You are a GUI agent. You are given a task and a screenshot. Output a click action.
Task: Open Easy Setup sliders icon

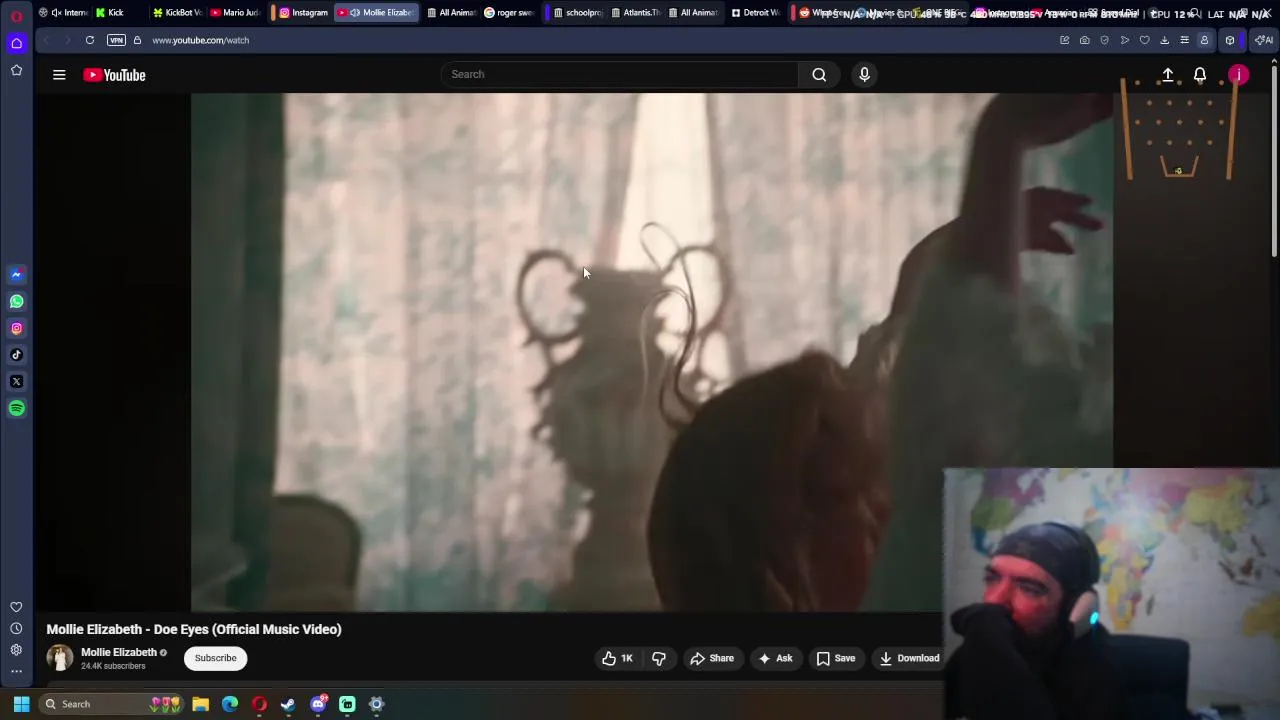[1184, 40]
